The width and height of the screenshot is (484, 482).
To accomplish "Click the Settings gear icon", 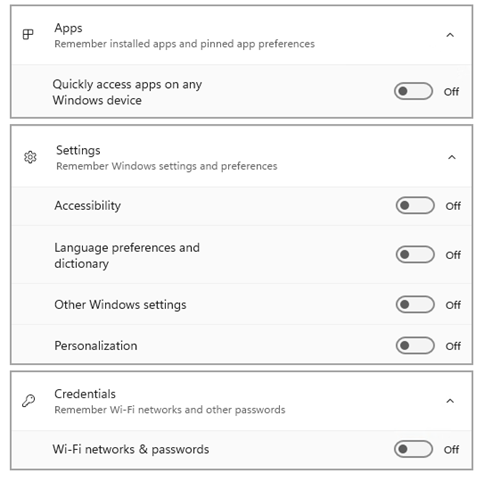I will 30,157.
